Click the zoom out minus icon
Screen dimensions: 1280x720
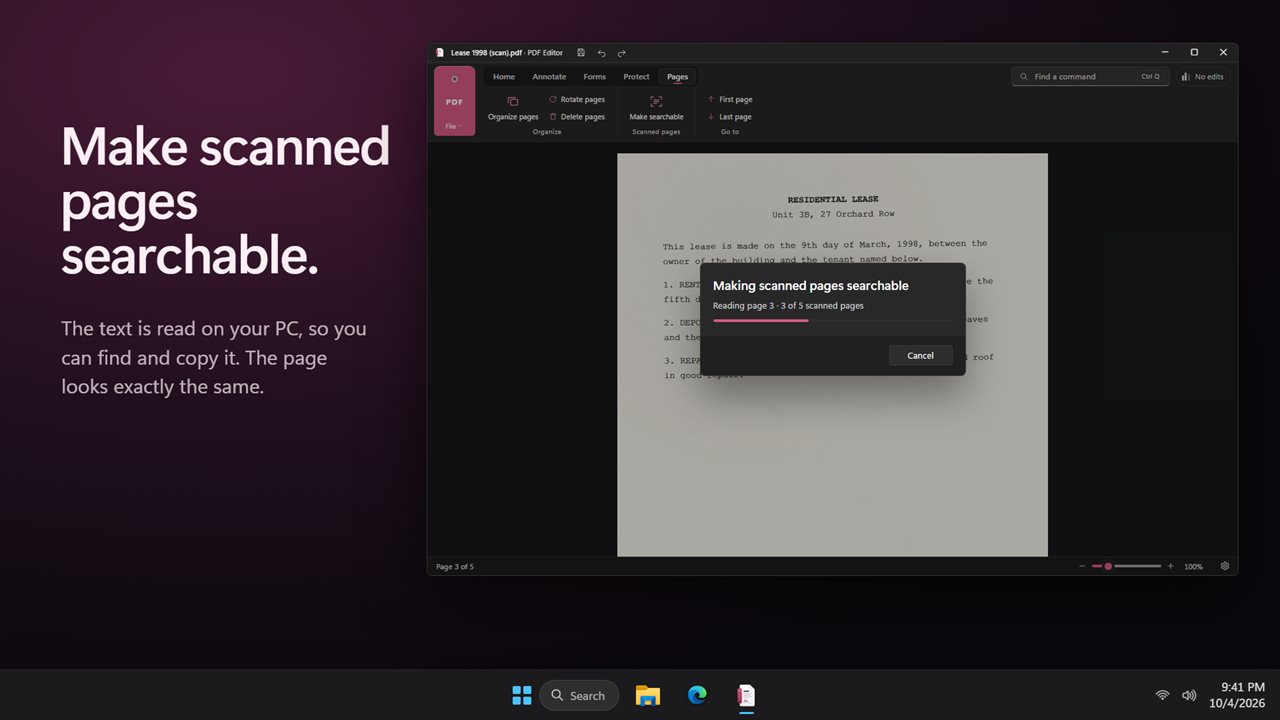coord(1082,566)
